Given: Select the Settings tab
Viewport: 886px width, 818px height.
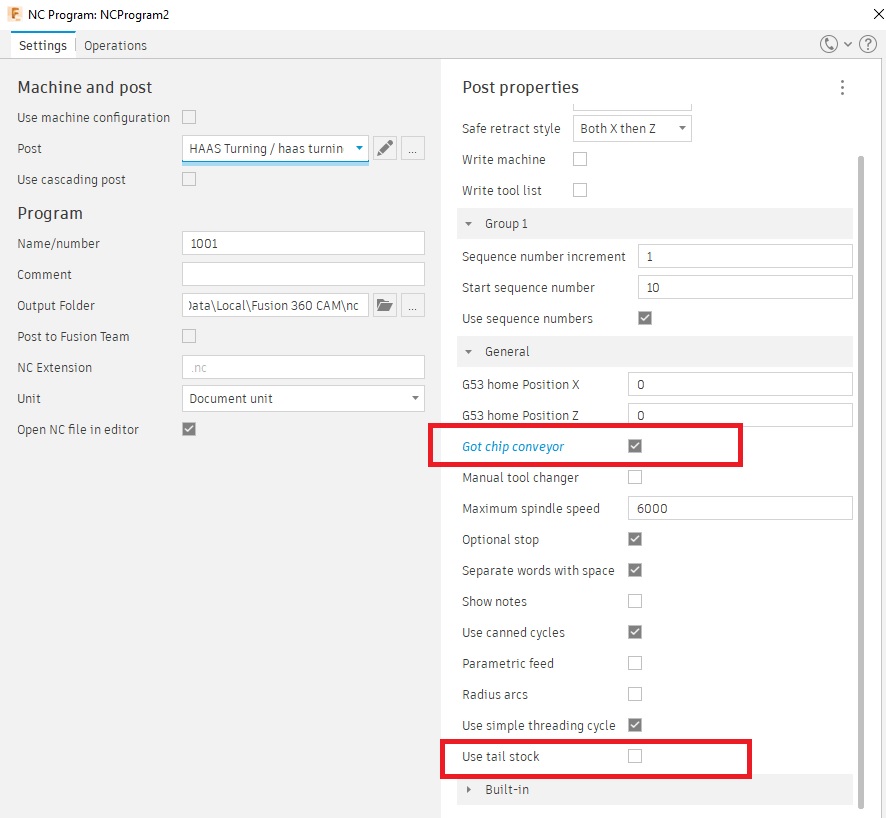Looking at the screenshot, I should [x=42, y=45].
